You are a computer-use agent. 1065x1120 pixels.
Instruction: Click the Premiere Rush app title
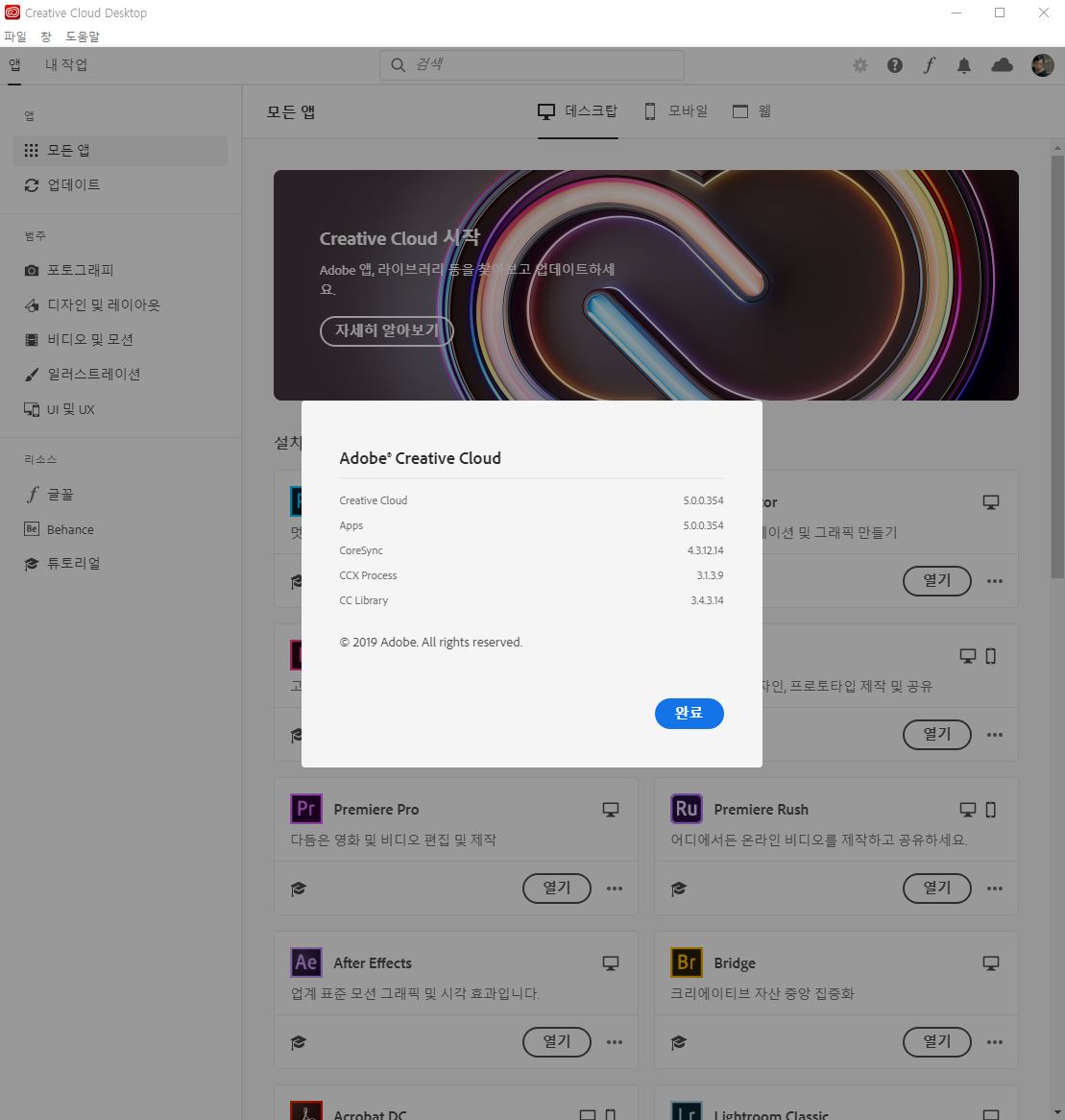762,810
